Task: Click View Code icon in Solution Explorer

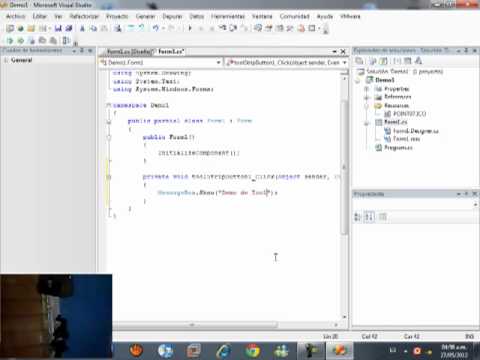Action: click(397, 61)
